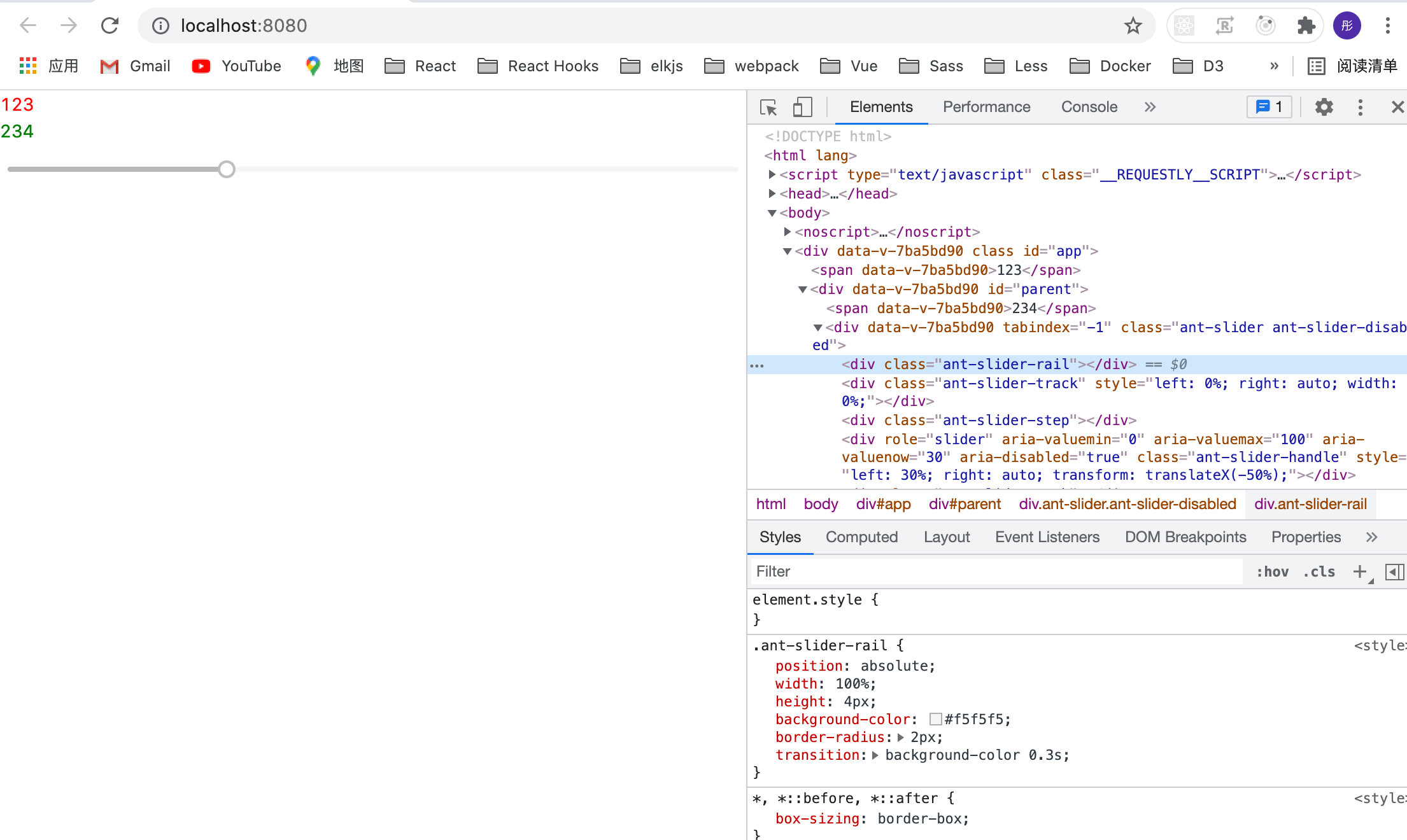The width and height of the screenshot is (1407, 840).
Task: Show more DevTools panel tabs
Action: pos(1150,107)
